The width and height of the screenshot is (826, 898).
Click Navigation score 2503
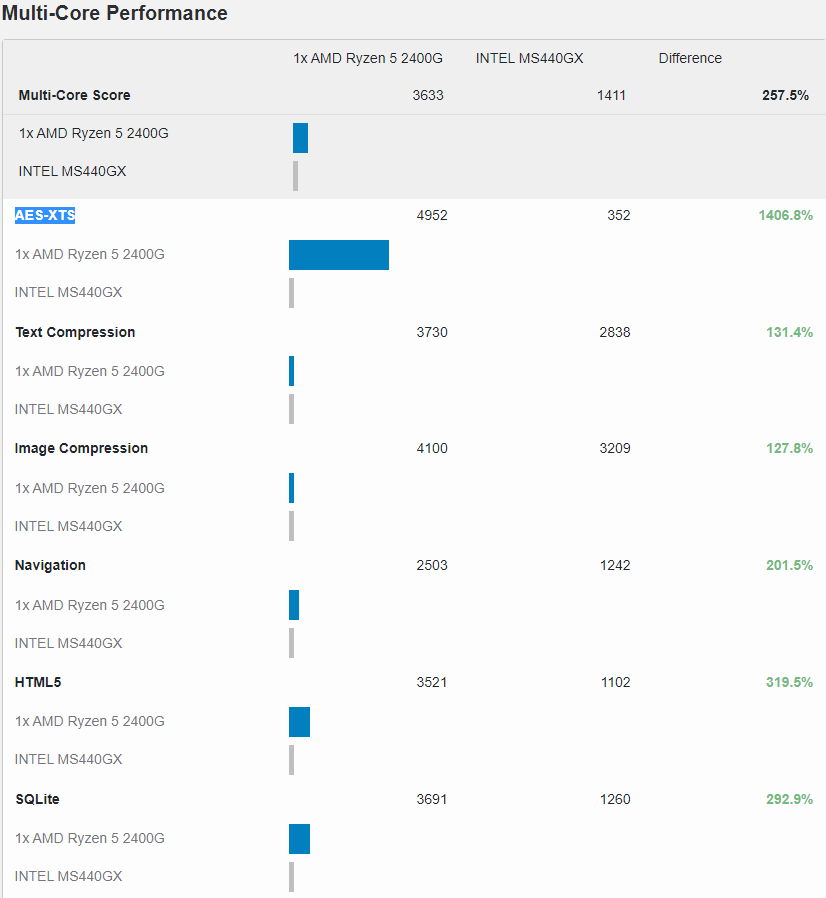(431, 565)
